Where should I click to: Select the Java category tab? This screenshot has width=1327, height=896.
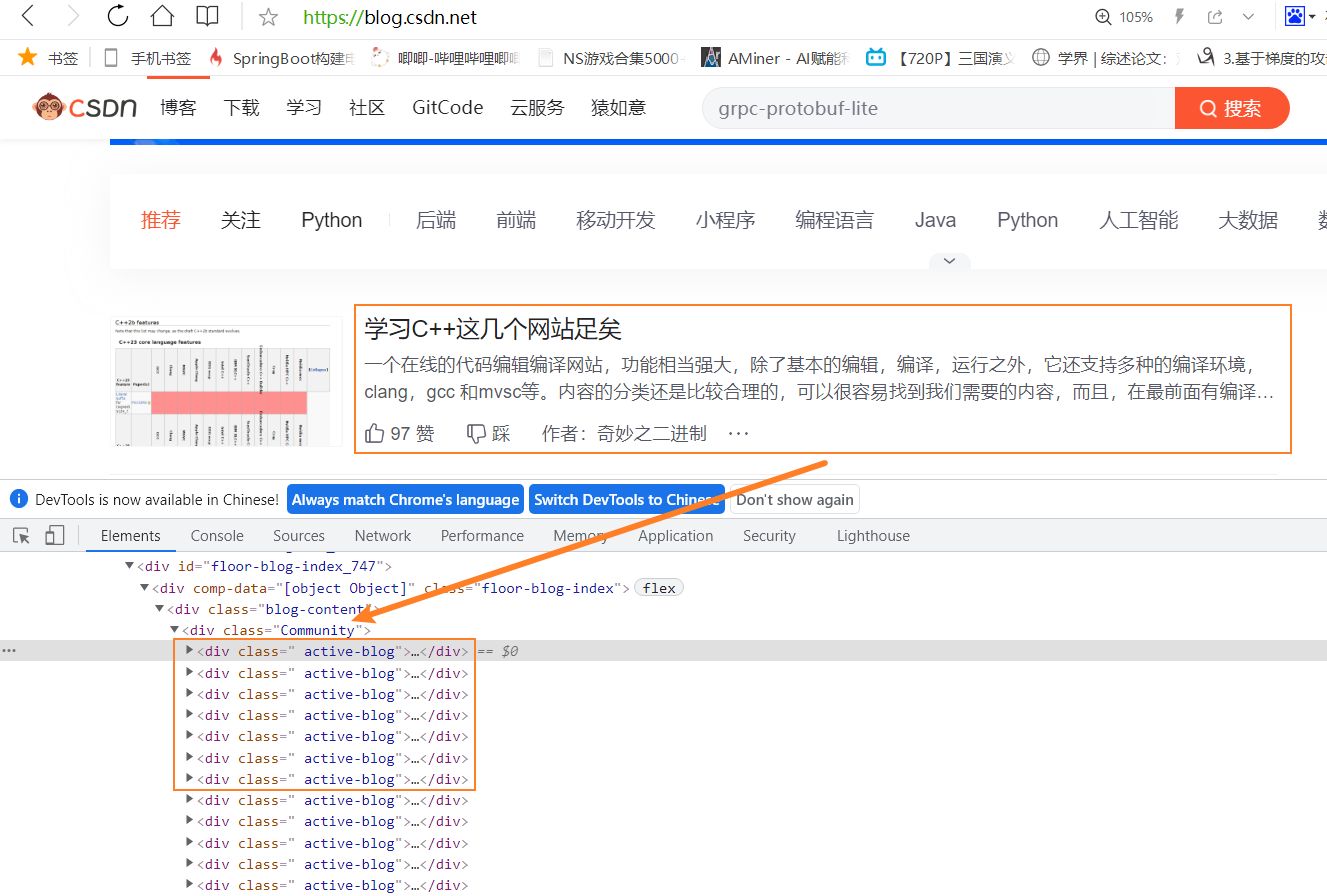935,220
